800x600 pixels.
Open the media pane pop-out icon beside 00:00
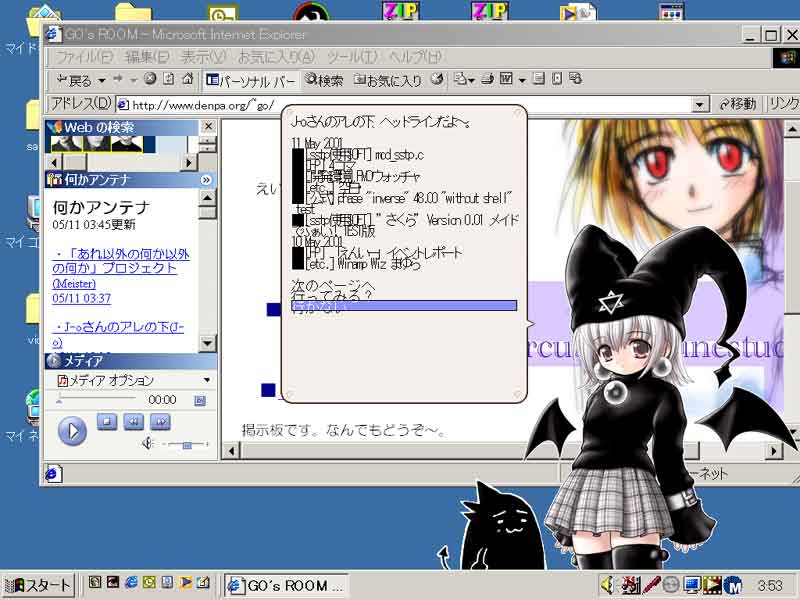200,401
